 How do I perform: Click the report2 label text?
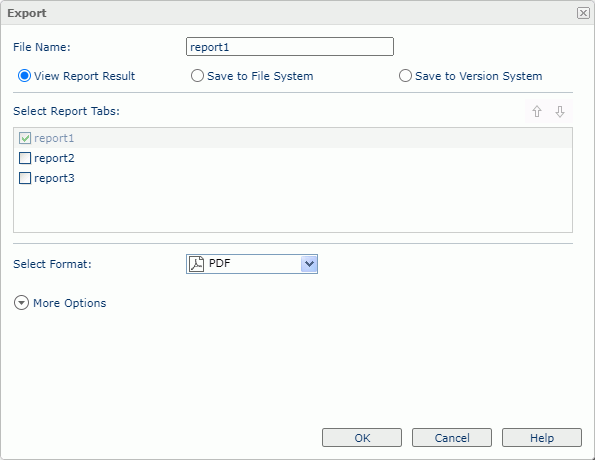click(x=54, y=158)
